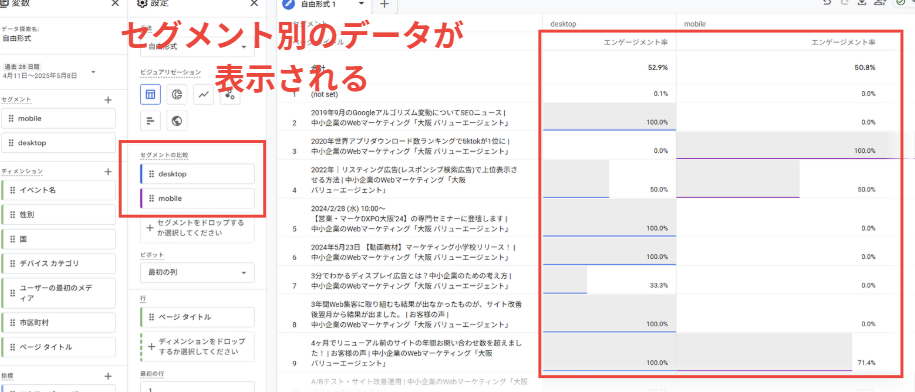Select the 自由形式 1 tab
Viewport: 915px width, 392px height.
320,4
